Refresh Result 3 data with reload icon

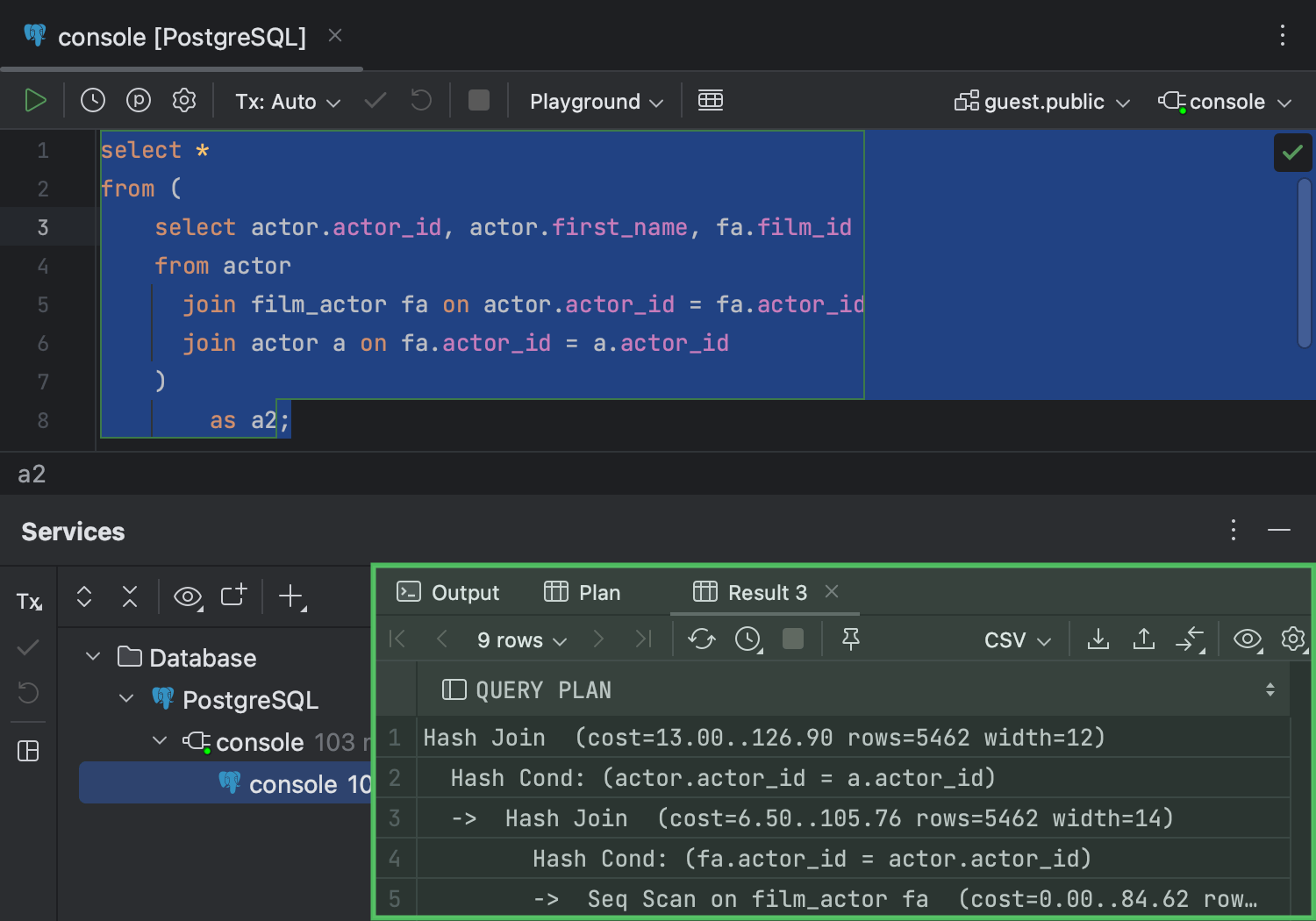701,639
